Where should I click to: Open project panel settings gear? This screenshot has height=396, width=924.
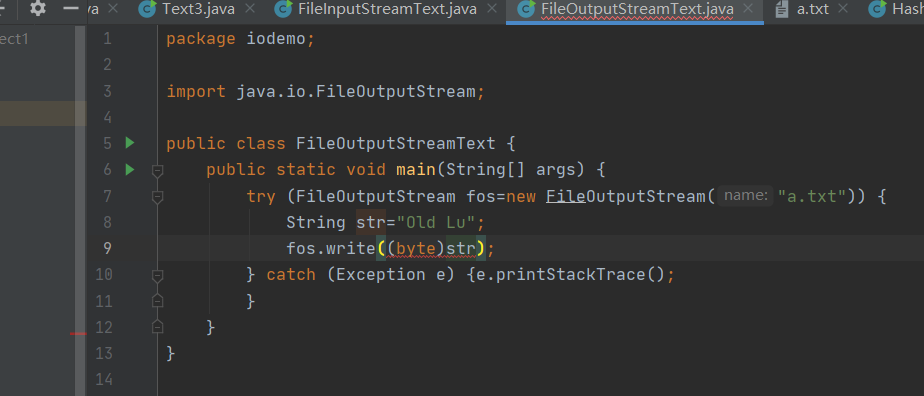tap(38, 8)
